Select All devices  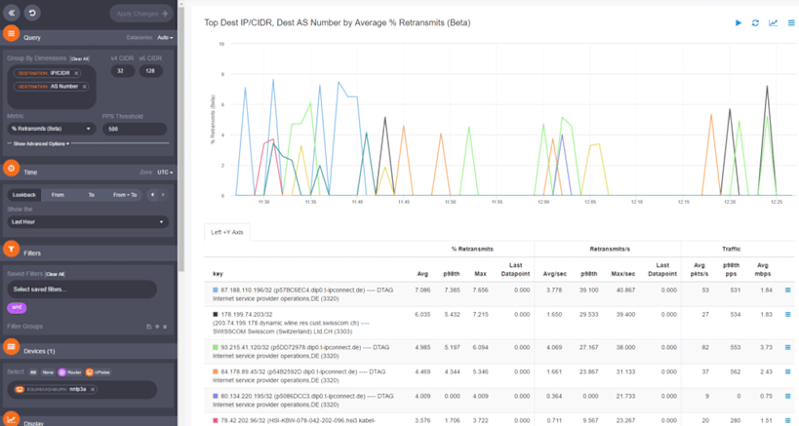[x=33, y=372]
